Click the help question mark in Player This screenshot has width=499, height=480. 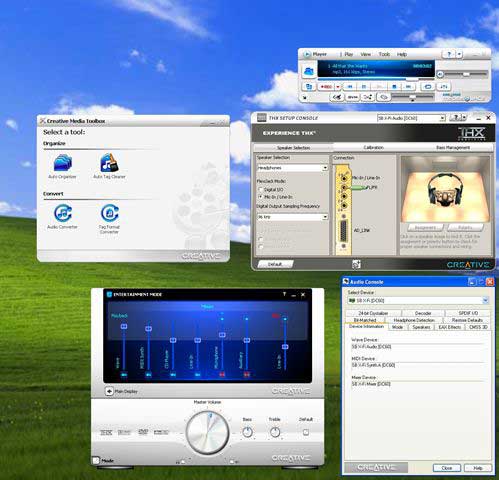[x=449, y=54]
